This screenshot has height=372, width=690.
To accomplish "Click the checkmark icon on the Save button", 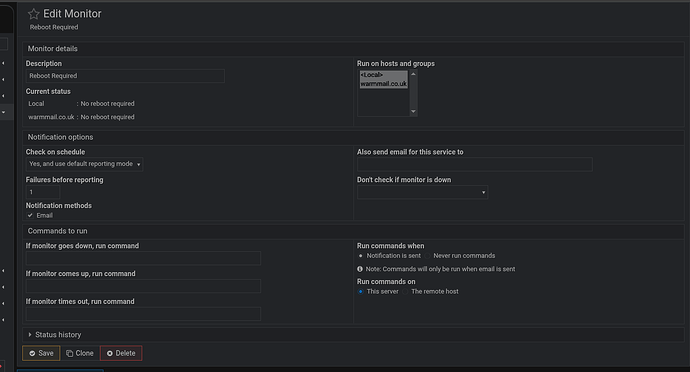I will pyautogui.click(x=32, y=354).
